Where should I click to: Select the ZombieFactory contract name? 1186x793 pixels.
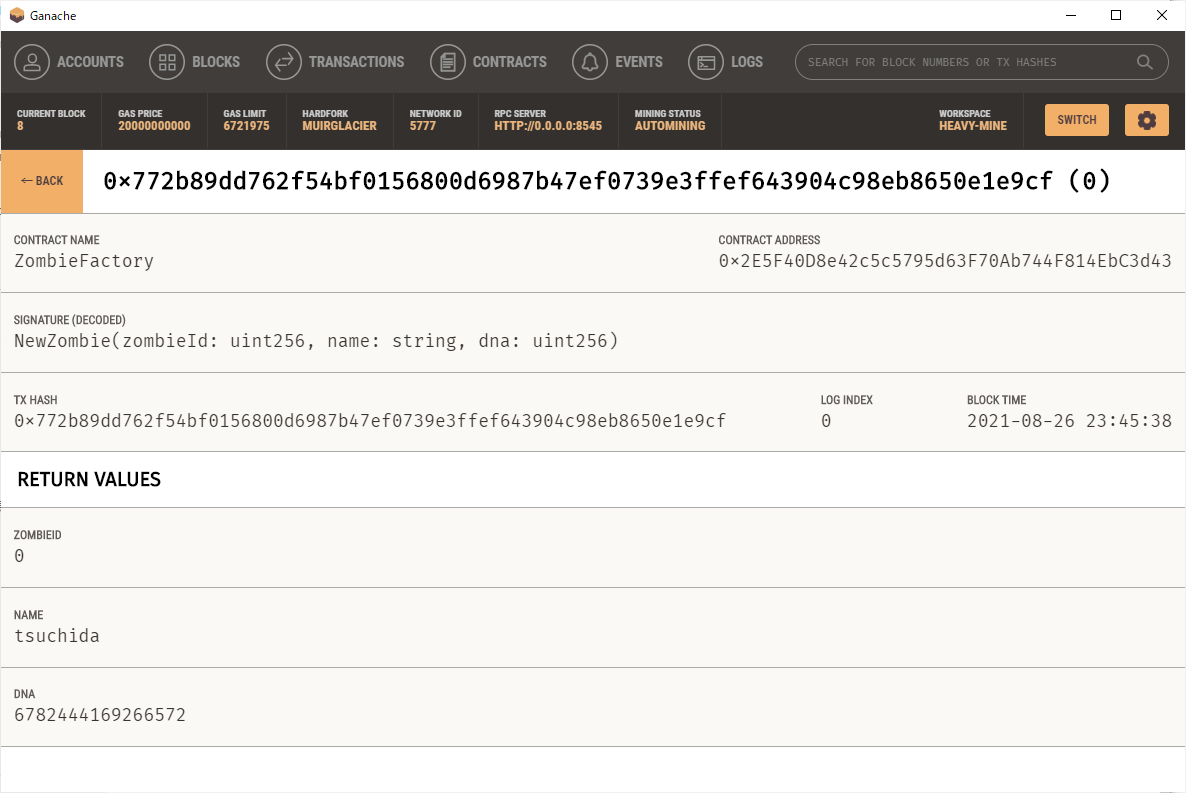coord(84,261)
